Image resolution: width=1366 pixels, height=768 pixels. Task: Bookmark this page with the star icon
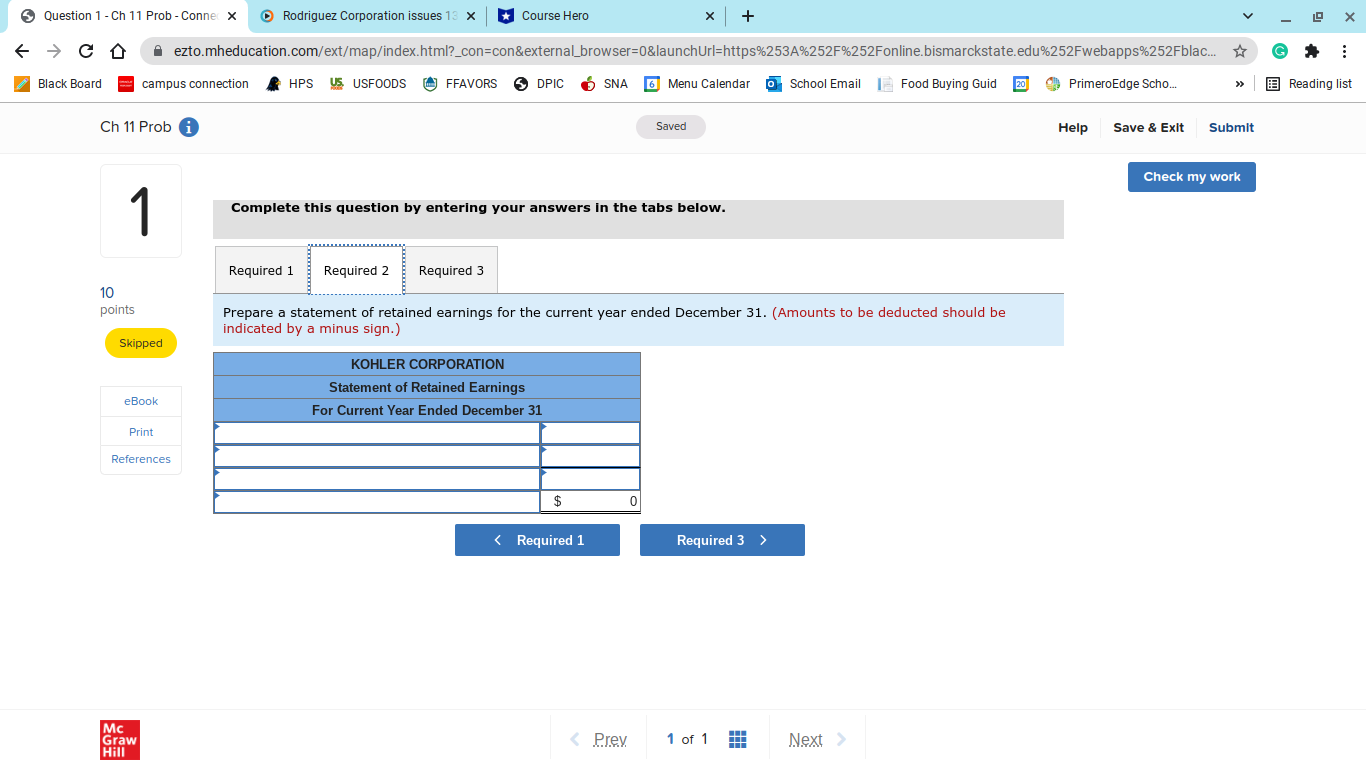1241,49
